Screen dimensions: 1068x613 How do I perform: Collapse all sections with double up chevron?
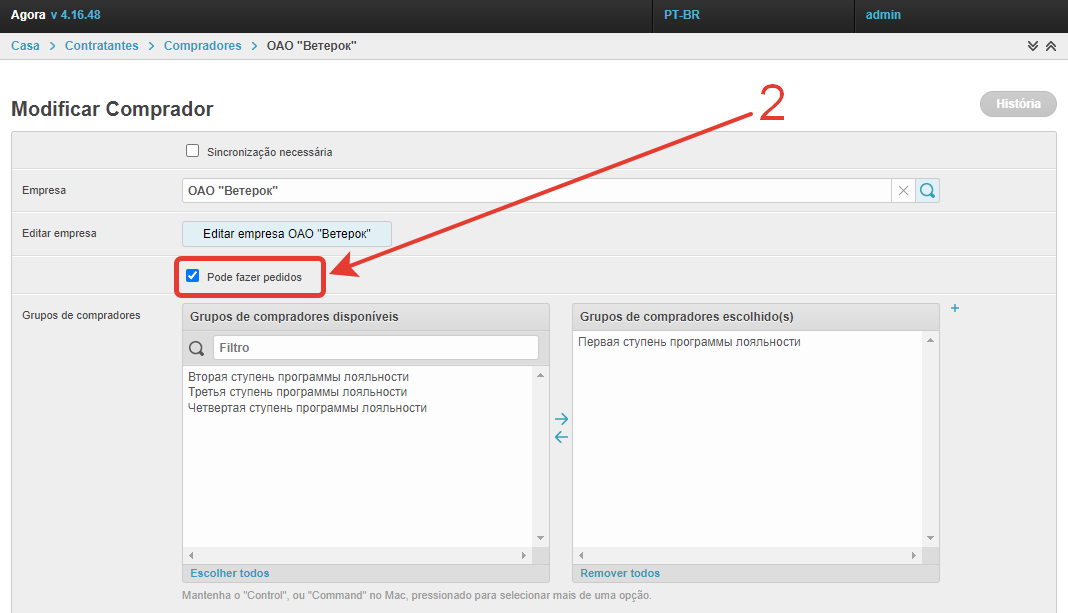coord(1050,46)
